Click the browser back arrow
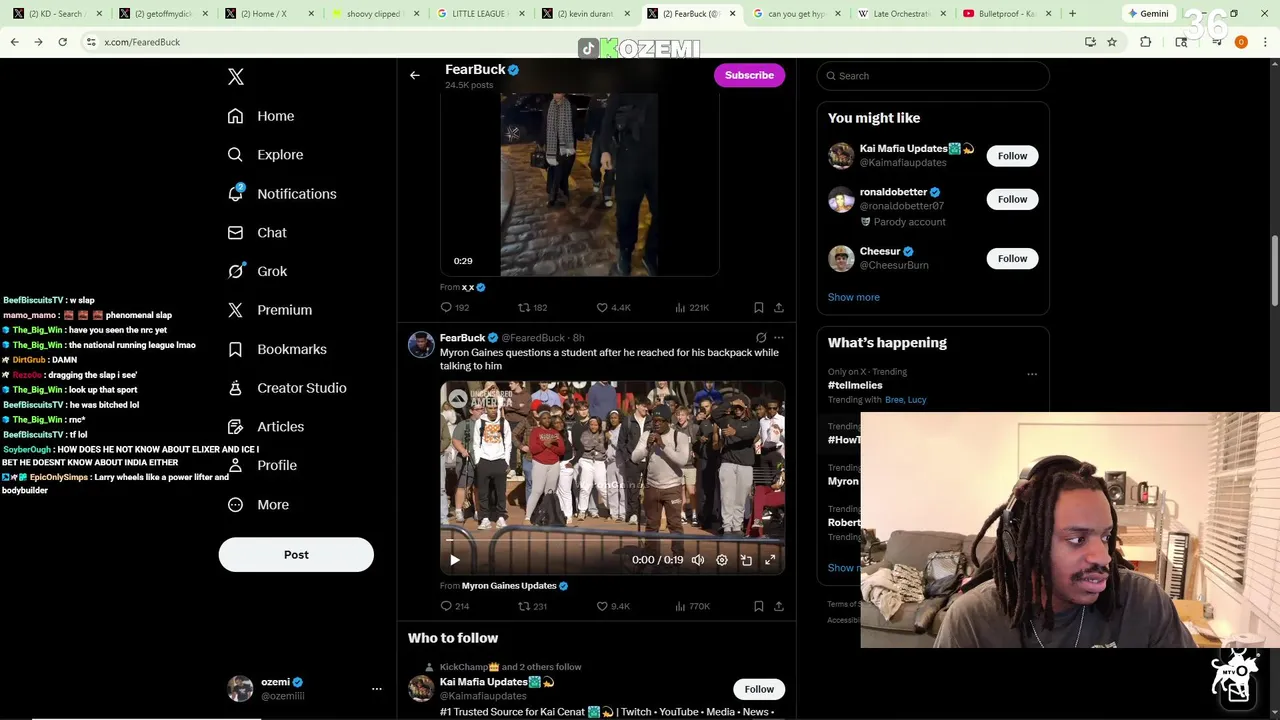This screenshot has width=1280, height=720. (x=14, y=42)
